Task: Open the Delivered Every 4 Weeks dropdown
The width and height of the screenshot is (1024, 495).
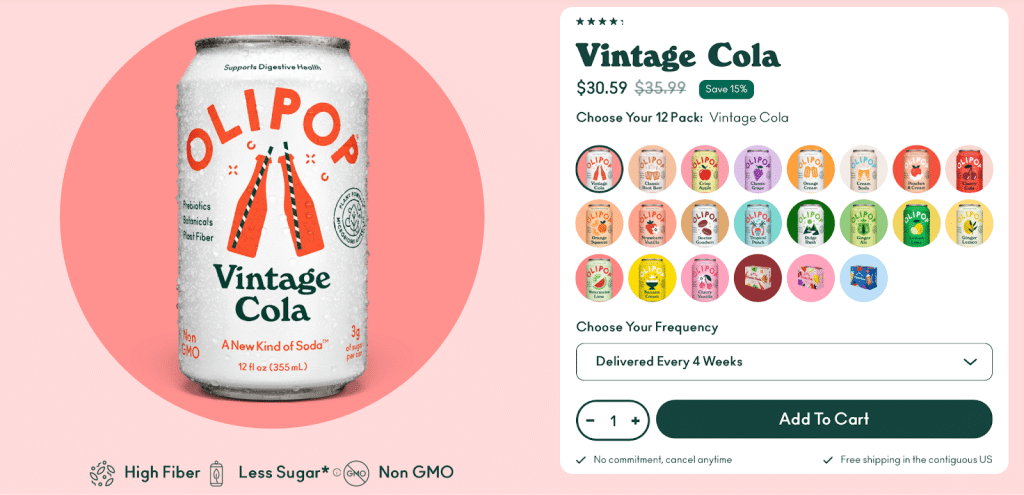Action: [784, 362]
